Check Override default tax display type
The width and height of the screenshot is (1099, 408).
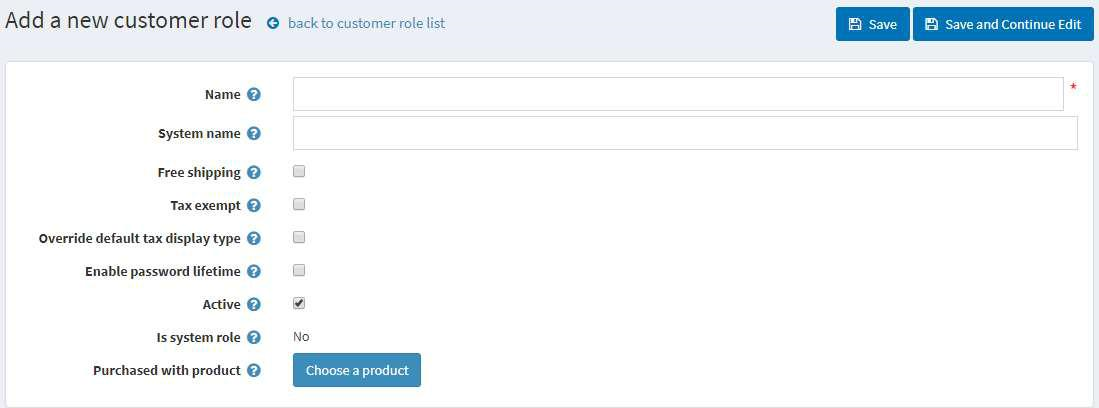[299, 237]
